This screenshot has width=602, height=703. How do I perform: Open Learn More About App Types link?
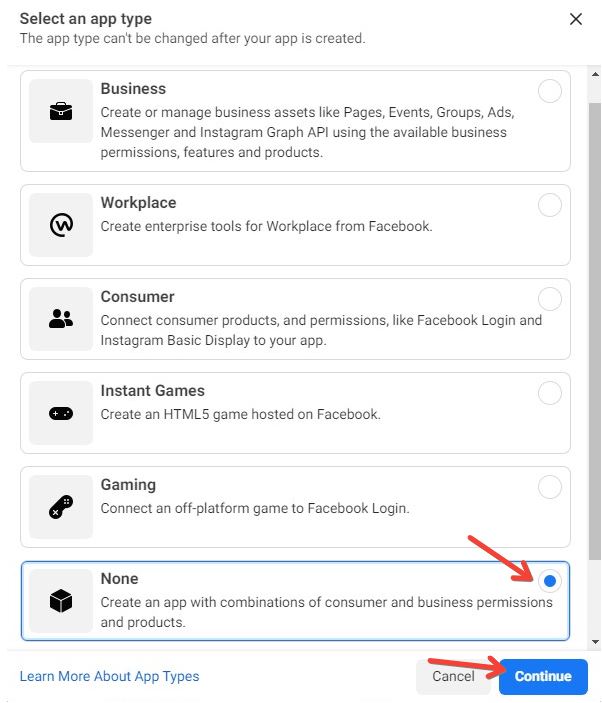(x=109, y=676)
